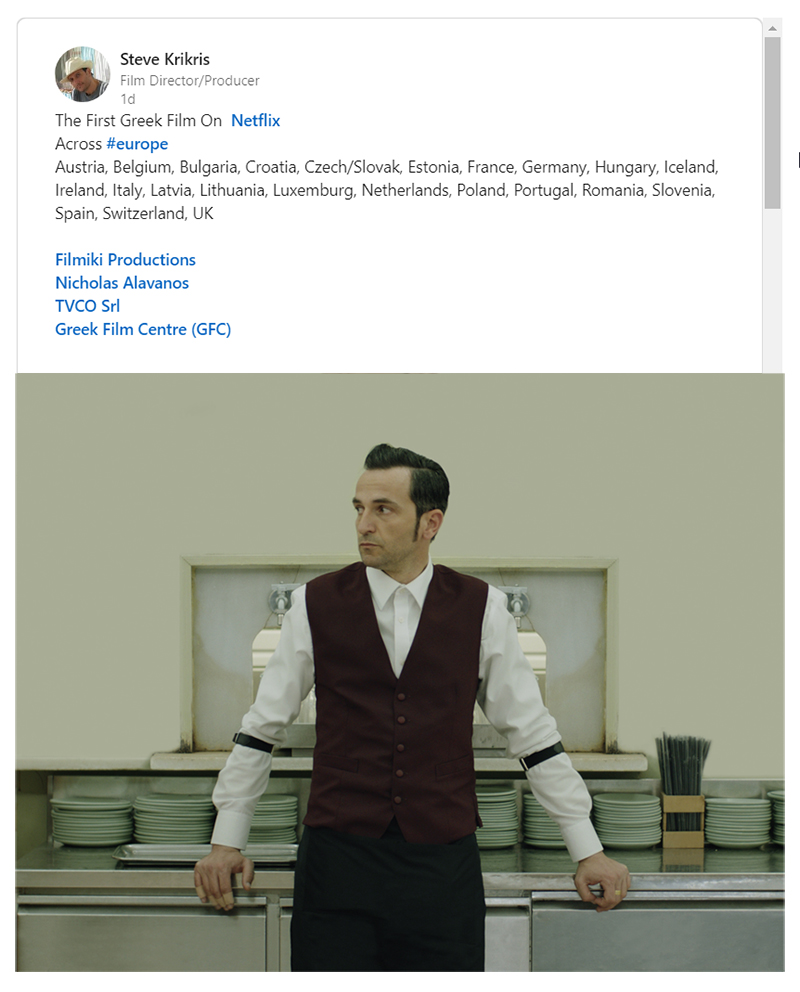Click scrollbar track below the thumb

click(772, 291)
